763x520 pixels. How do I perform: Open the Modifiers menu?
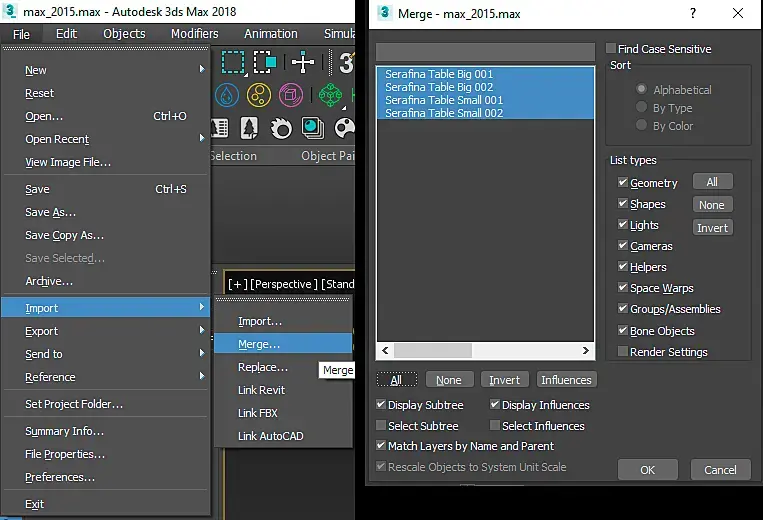(195, 34)
